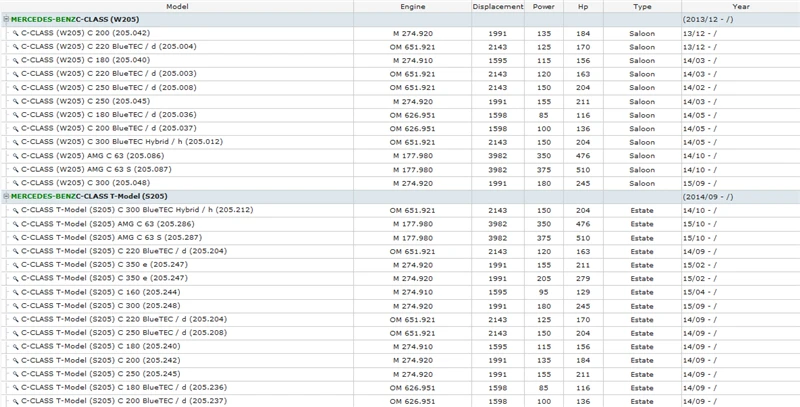This screenshot has width=800, height=407.
Task: Click displacement 3982 in W205 AMG C 63 row
Action: 497,156
